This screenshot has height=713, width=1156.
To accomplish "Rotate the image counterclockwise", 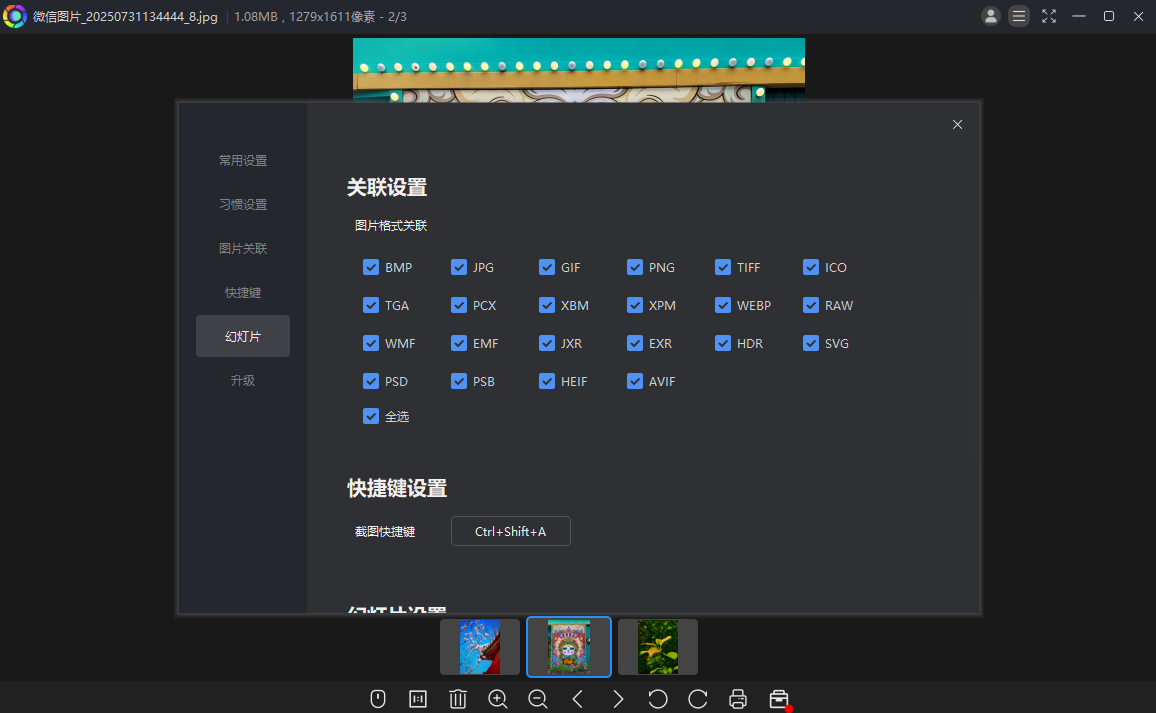I will point(658,699).
